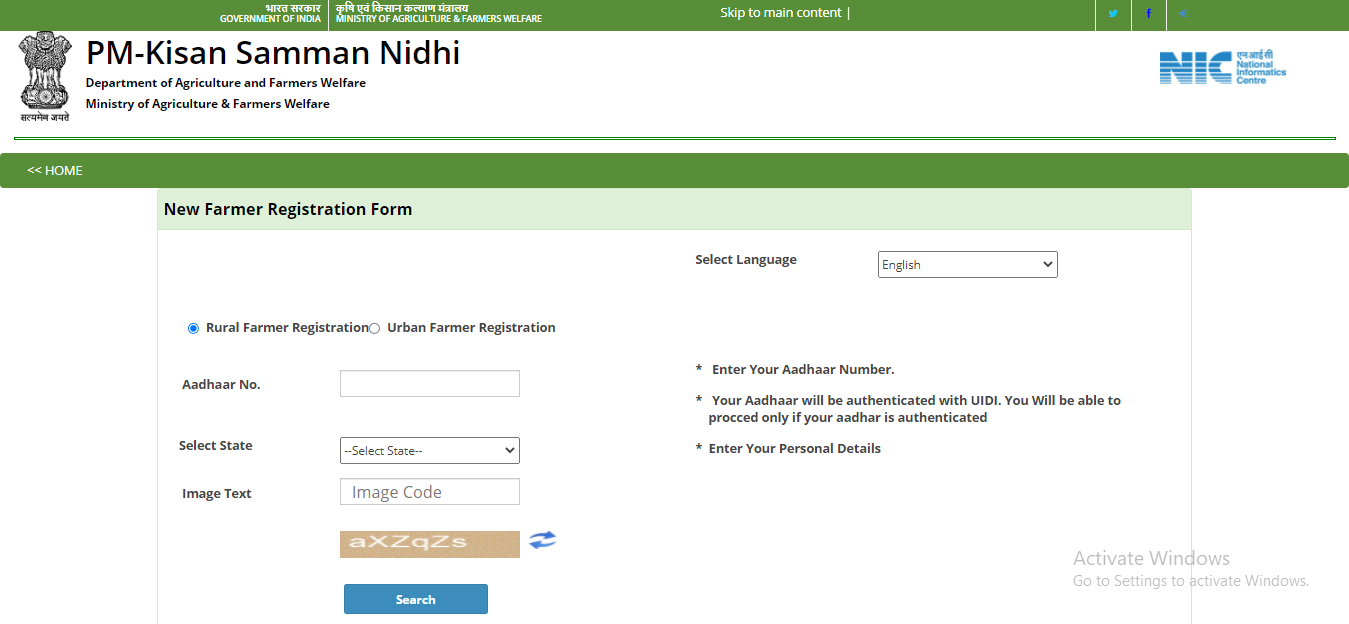Go to HOME from the green menu bar
The height and width of the screenshot is (624, 1349).
(54, 170)
